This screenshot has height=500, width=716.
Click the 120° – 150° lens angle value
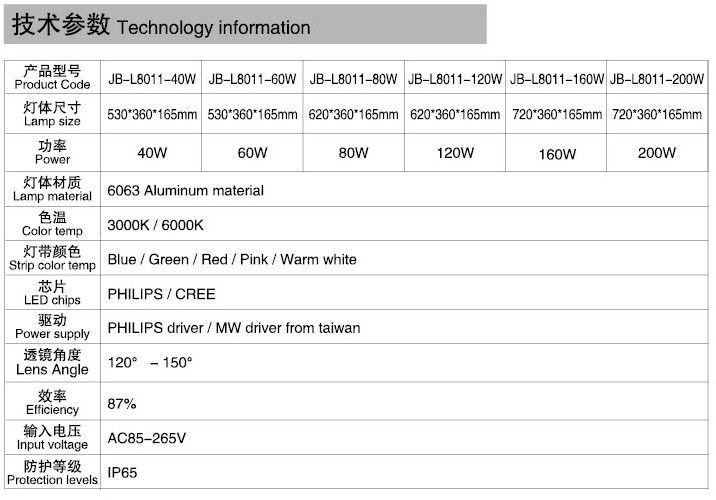pos(150,363)
